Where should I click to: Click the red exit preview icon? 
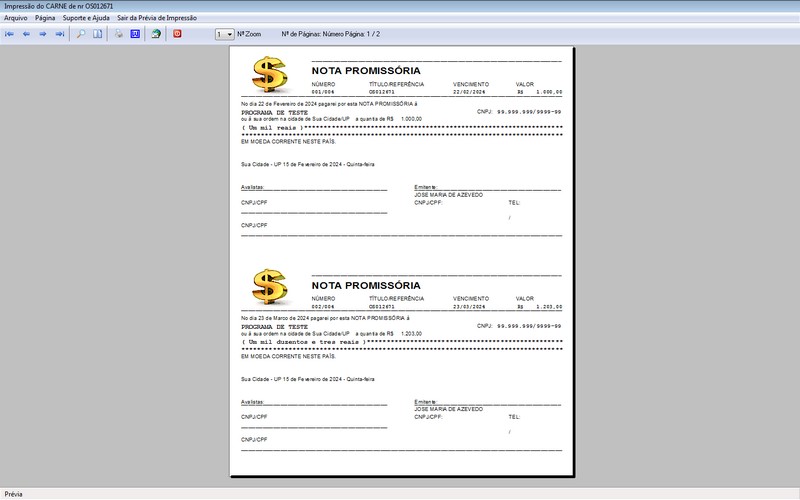click(x=177, y=34)
